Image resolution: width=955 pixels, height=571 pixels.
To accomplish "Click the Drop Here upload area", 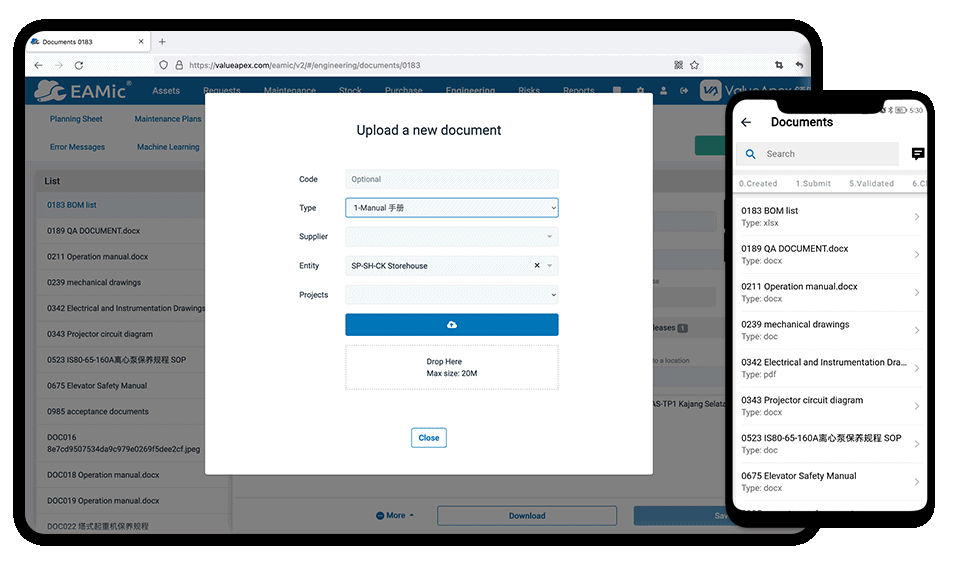I will [451, 367].
